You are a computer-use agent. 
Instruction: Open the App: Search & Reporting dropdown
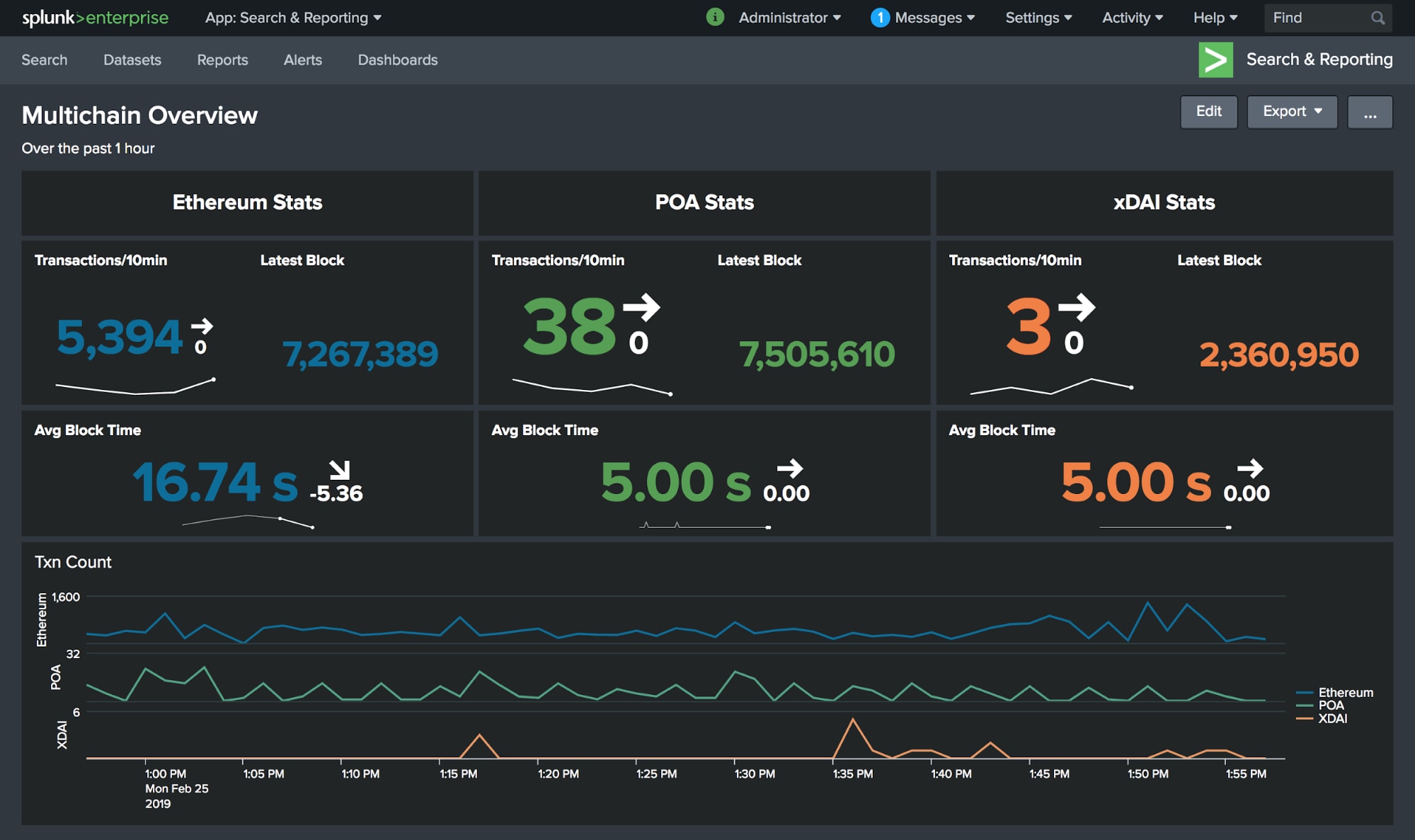(293, 18)
